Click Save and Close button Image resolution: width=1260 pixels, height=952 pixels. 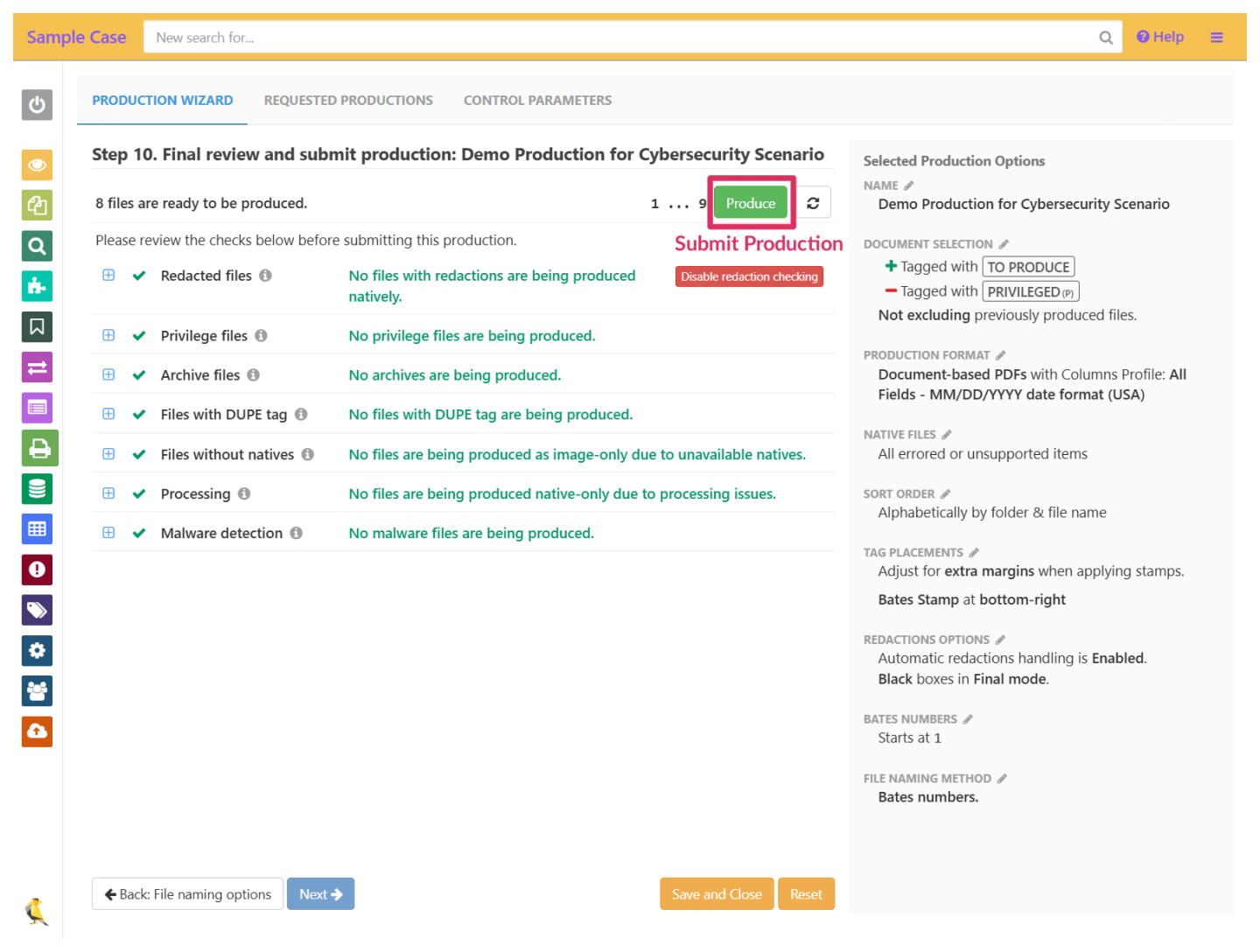(x=716, y=894)
